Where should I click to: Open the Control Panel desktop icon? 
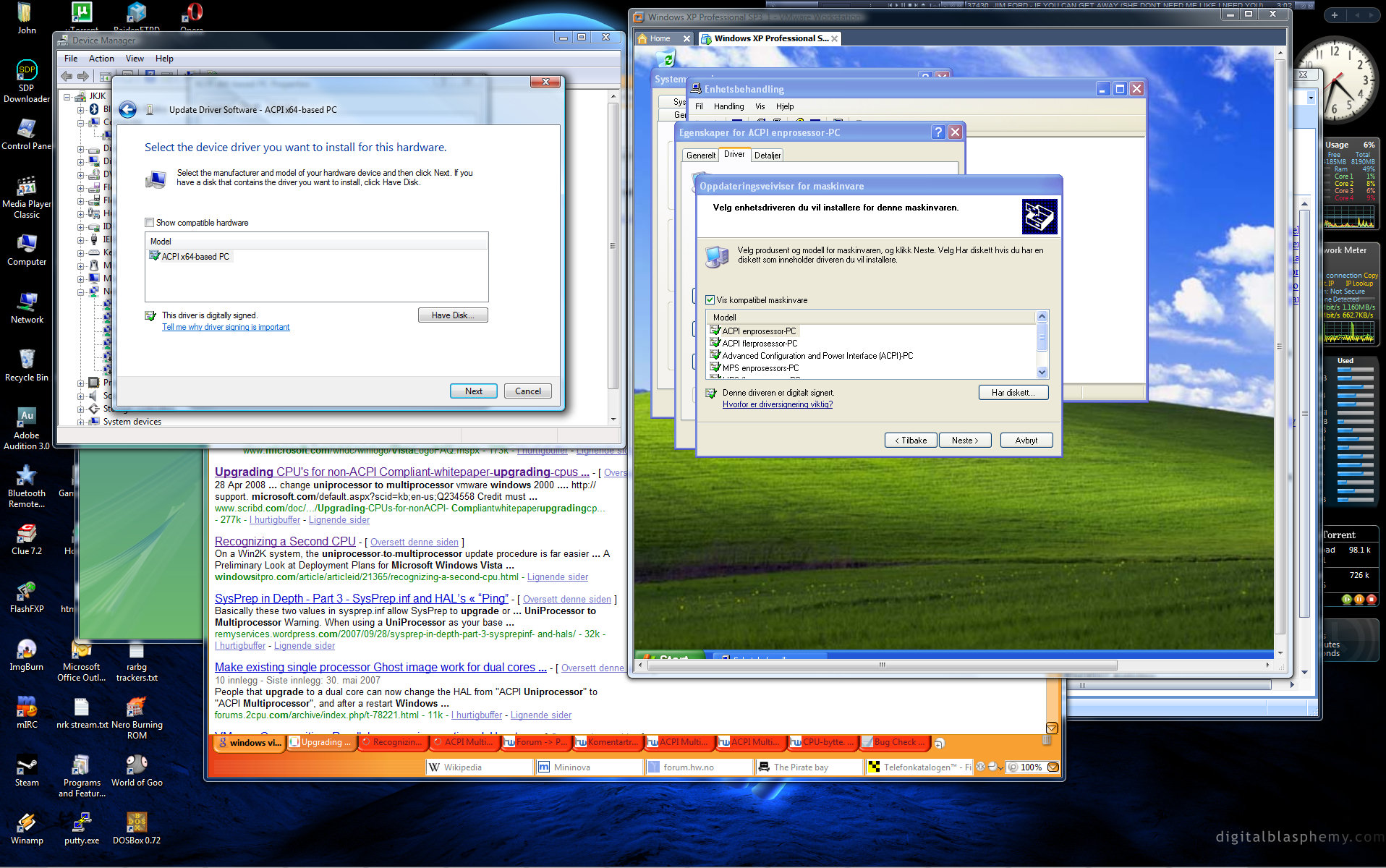pos(27,134)
